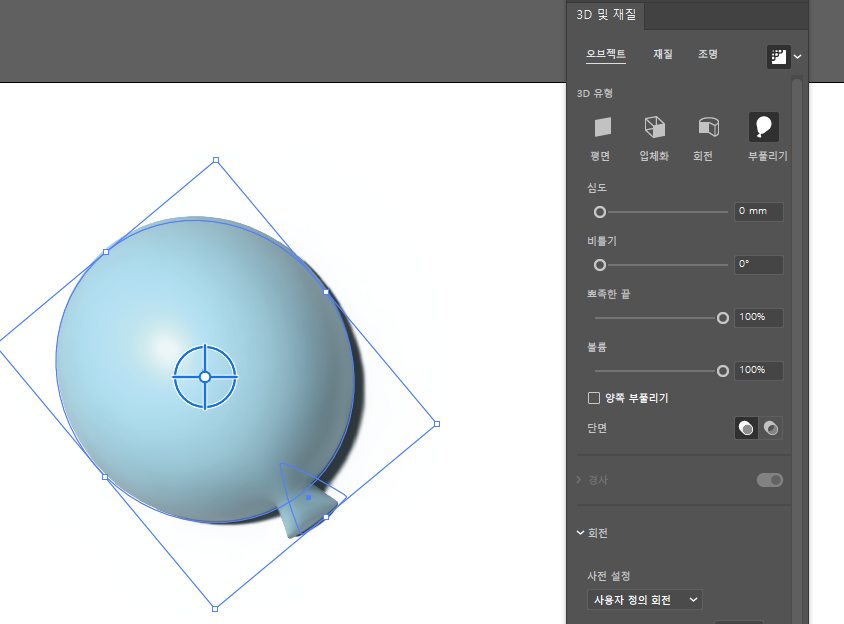Select the 회전 (Revolve) 3D type icon
The image size is (844, 624).
[708, 128]
